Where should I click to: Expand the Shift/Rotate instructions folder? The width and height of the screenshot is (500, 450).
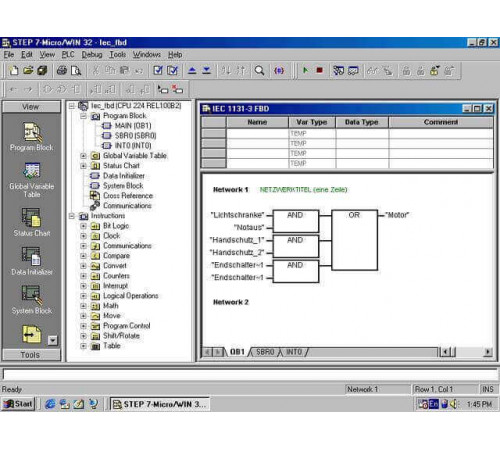(x=84, y=336)
